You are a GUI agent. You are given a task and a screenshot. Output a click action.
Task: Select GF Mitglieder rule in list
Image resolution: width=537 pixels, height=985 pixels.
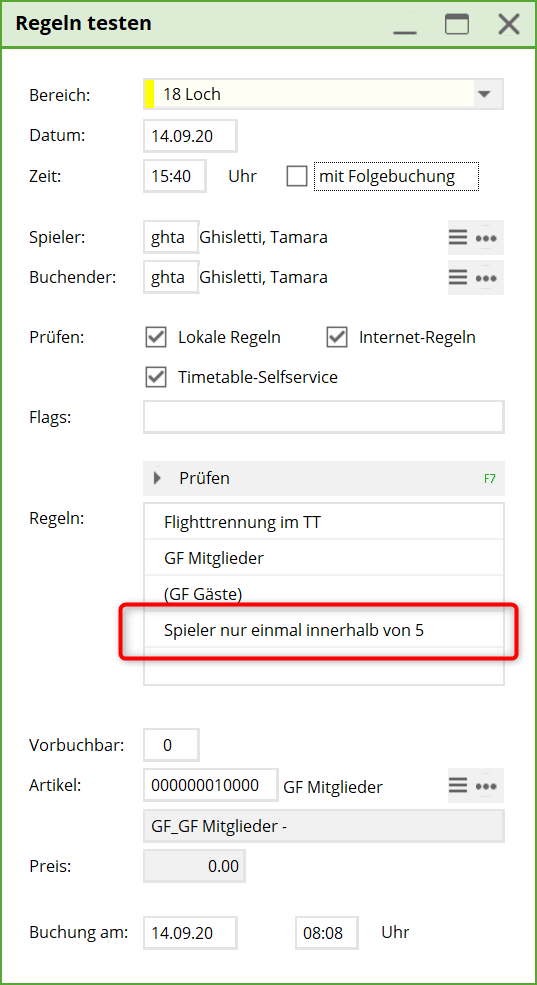[x=323, y=557]
